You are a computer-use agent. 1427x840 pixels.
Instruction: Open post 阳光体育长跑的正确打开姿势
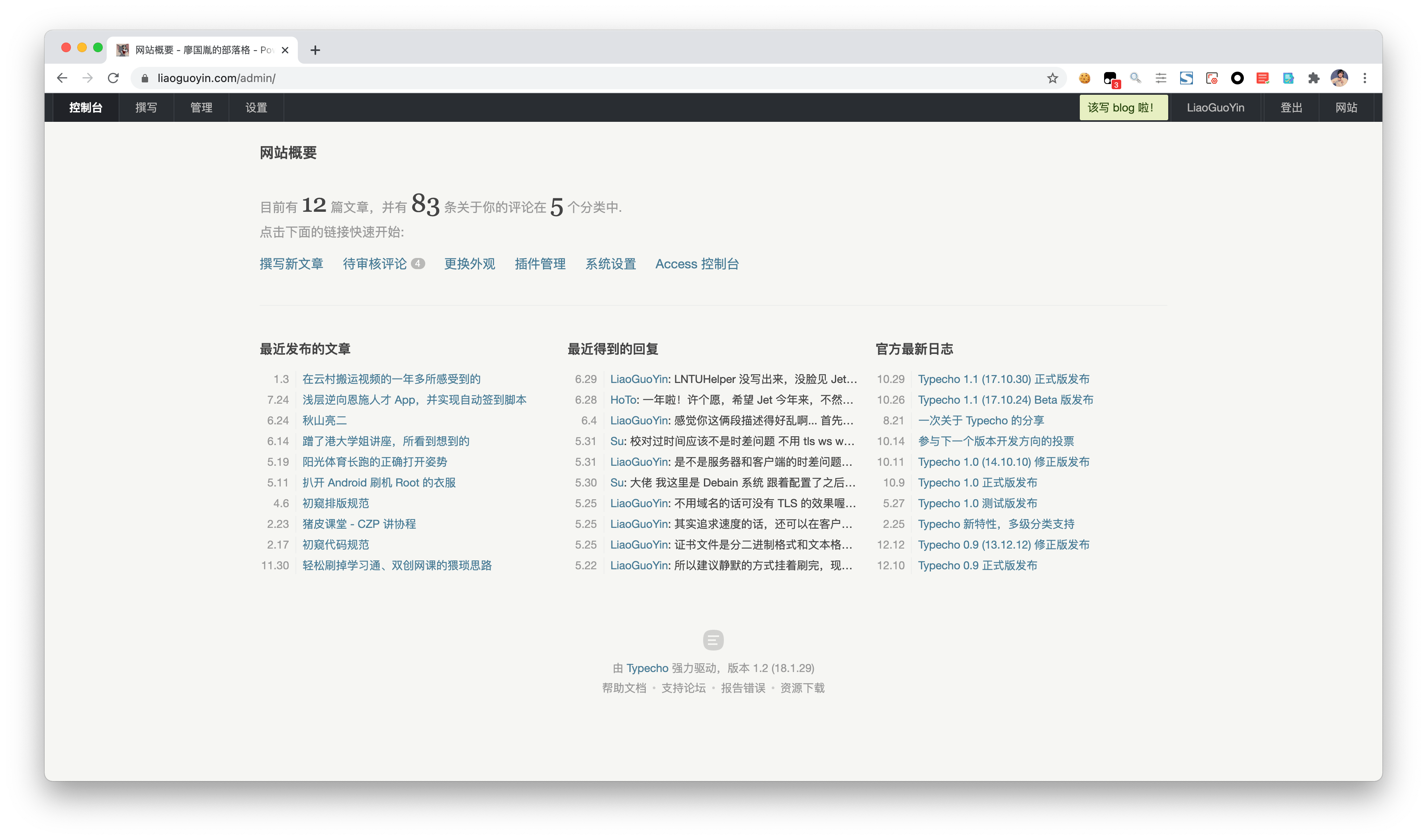[374, 461]
